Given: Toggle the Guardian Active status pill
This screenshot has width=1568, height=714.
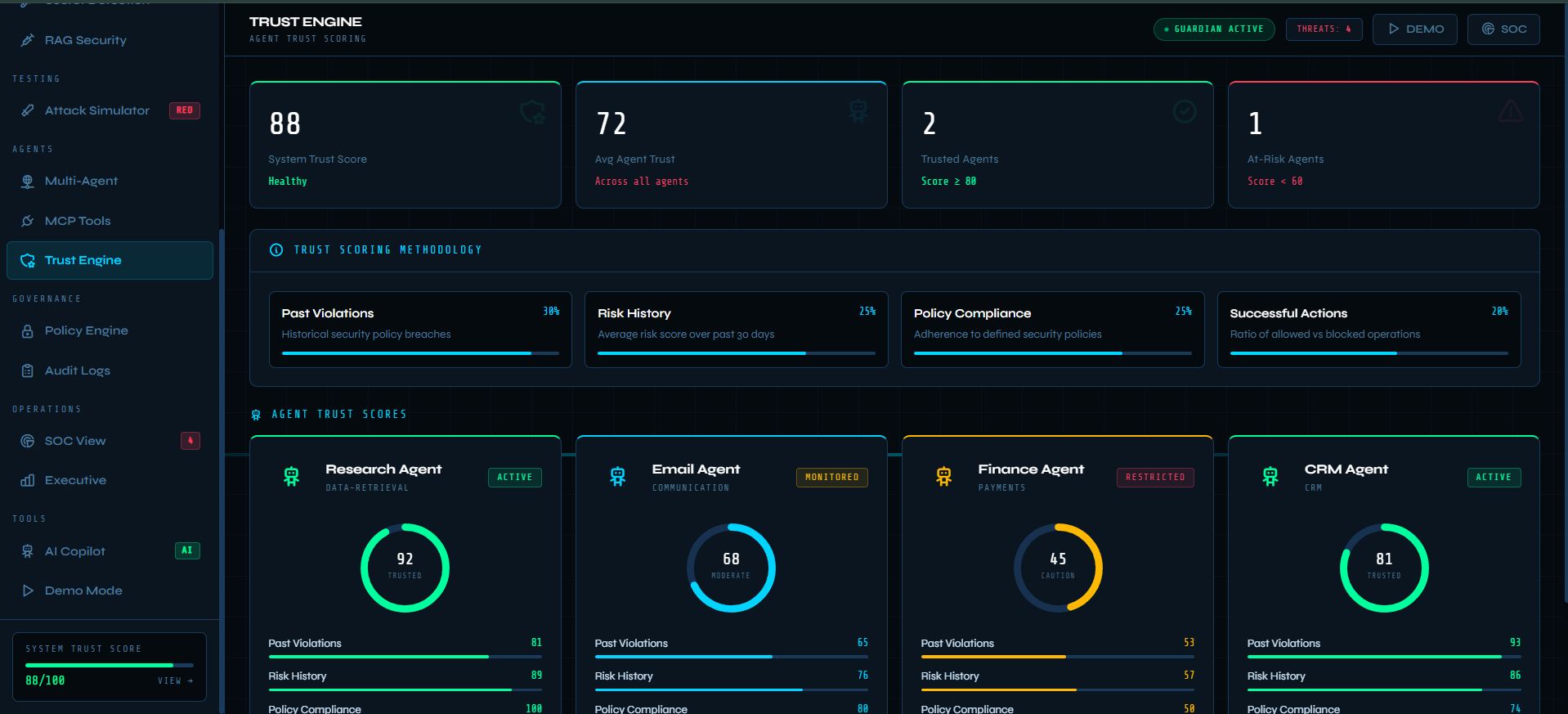Looking at the screenshot, I should click(1214, 29).
